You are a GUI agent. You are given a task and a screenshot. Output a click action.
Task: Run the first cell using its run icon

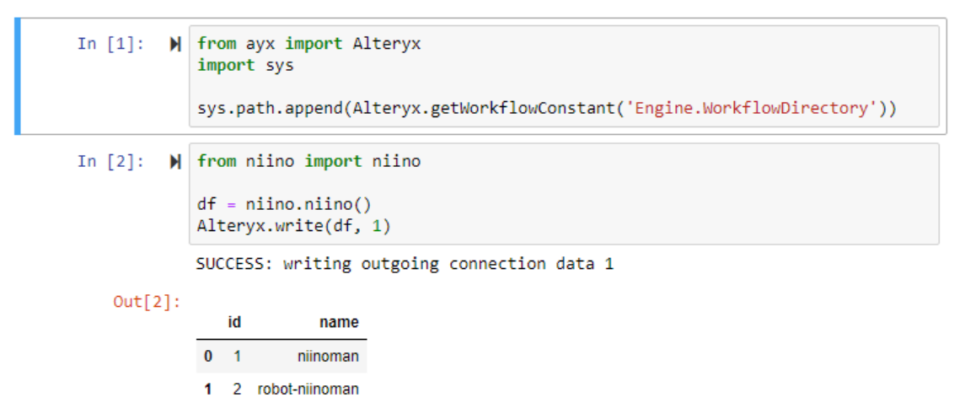(176, 44)
